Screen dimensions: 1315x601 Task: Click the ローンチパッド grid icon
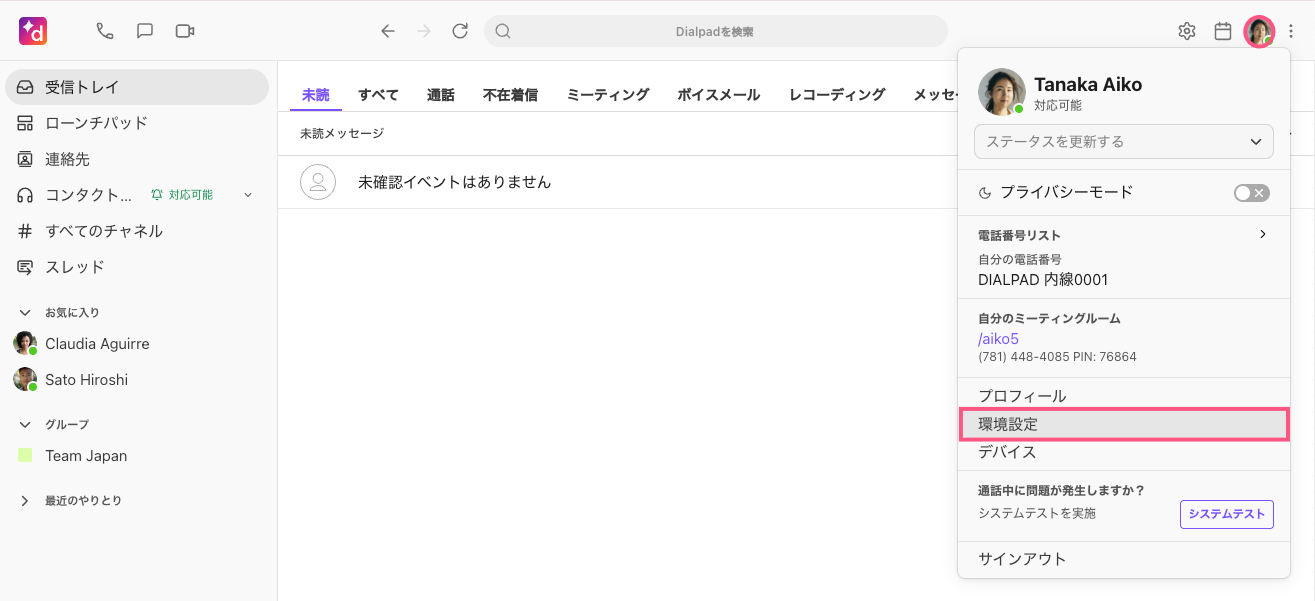25,123
